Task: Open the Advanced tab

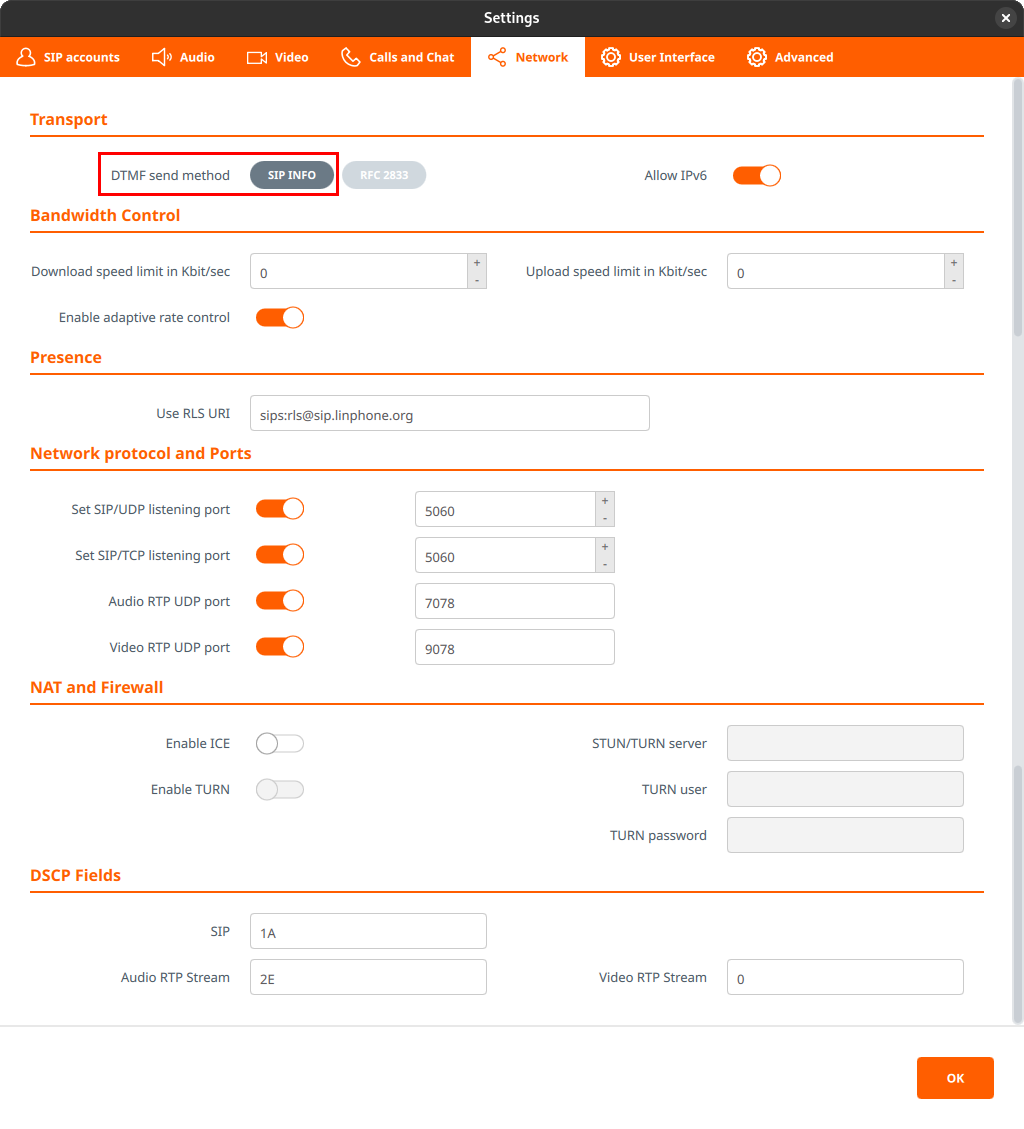Action: (x=790, y=57)
